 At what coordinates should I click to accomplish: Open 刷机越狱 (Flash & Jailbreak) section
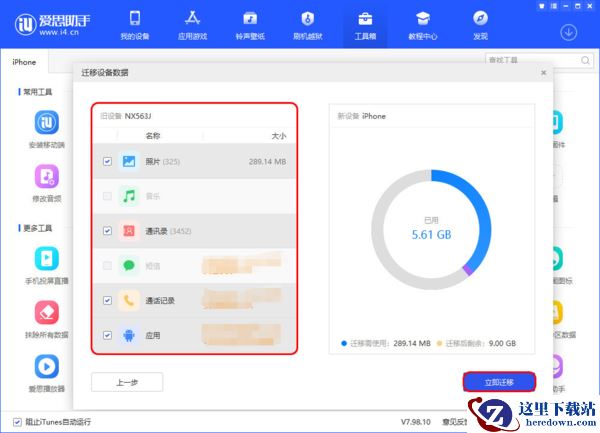(308, 25)
